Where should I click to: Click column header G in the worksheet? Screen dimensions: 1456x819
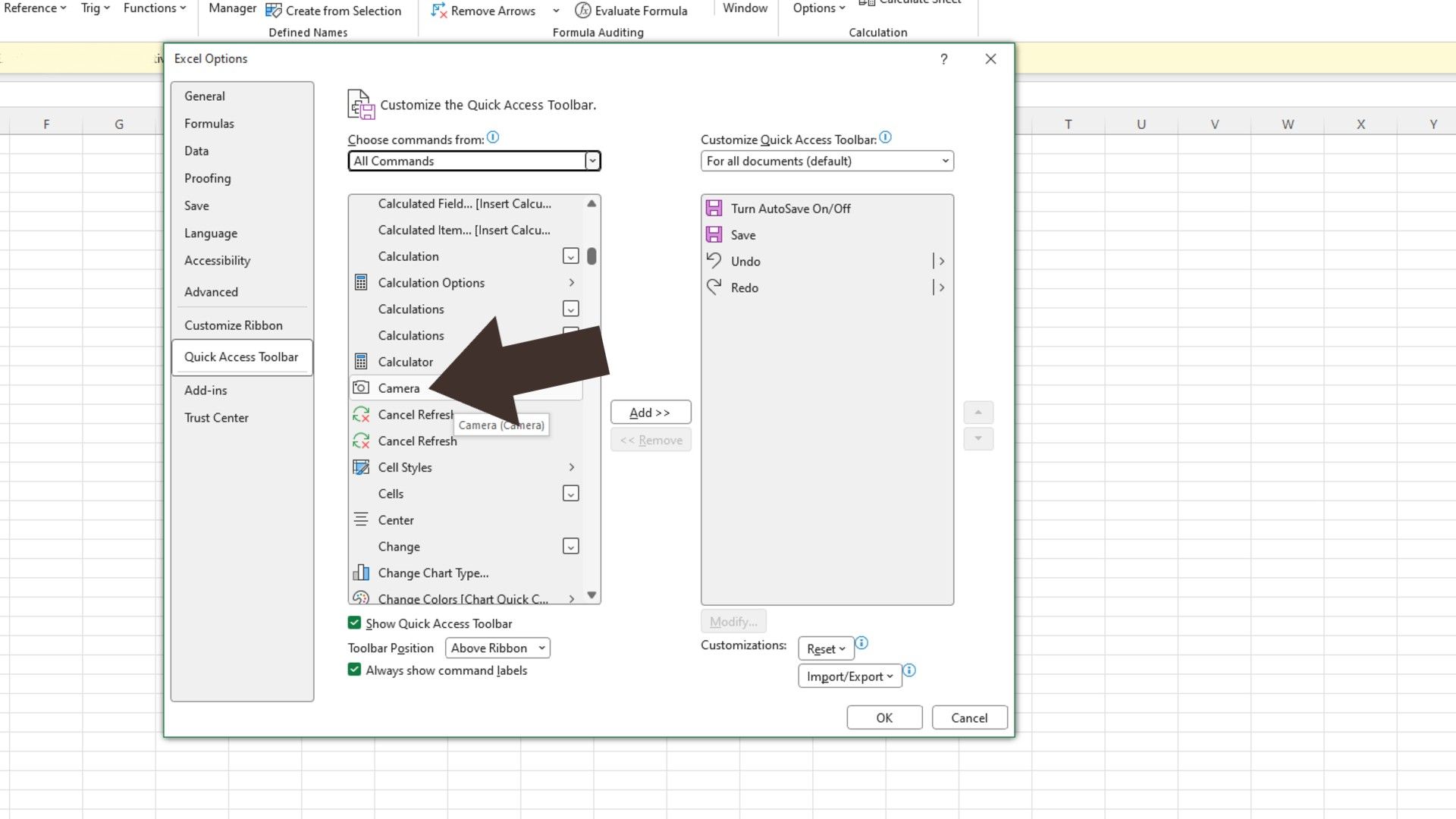point(119,124)
